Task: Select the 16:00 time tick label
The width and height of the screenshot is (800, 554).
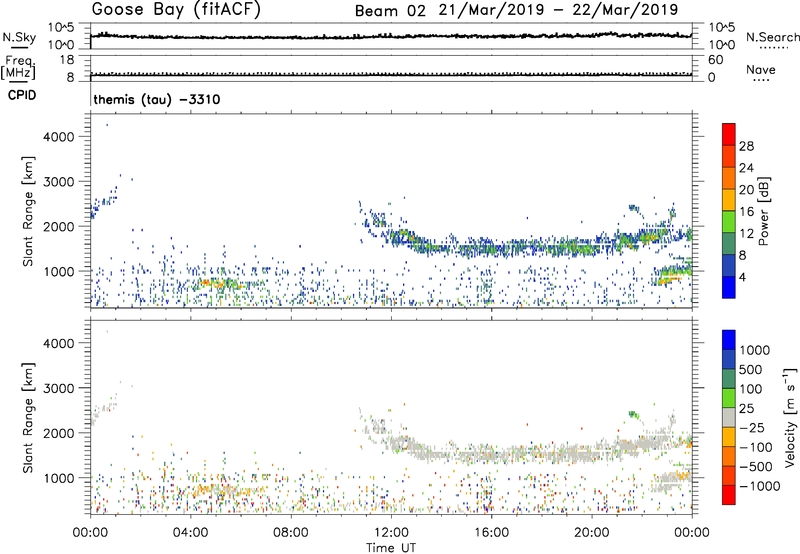Action: coord(491,533)
